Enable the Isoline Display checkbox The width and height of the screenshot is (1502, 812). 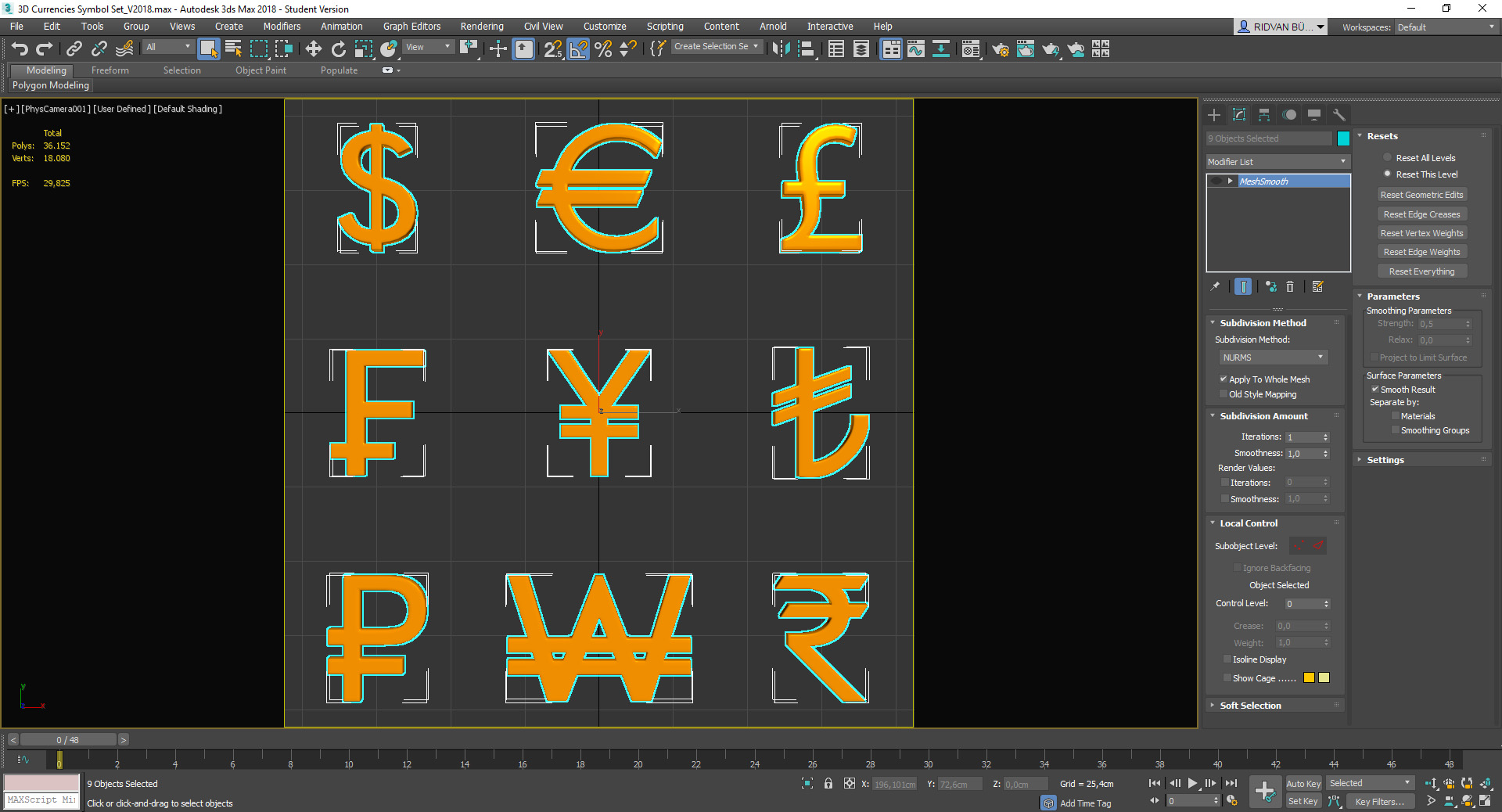[x=1227, y=659]
